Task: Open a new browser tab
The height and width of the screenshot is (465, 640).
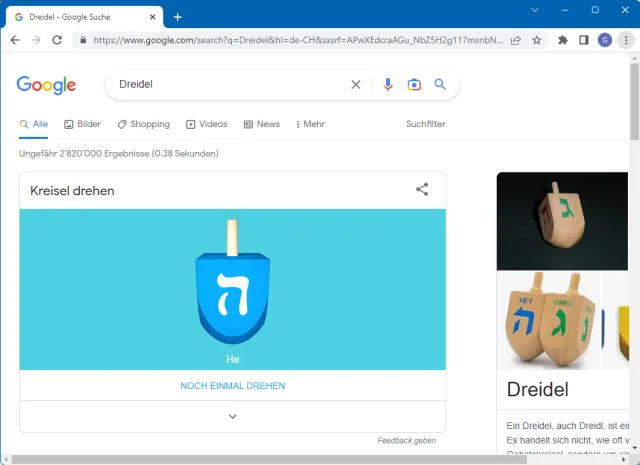Action: [x=177, y=16]
